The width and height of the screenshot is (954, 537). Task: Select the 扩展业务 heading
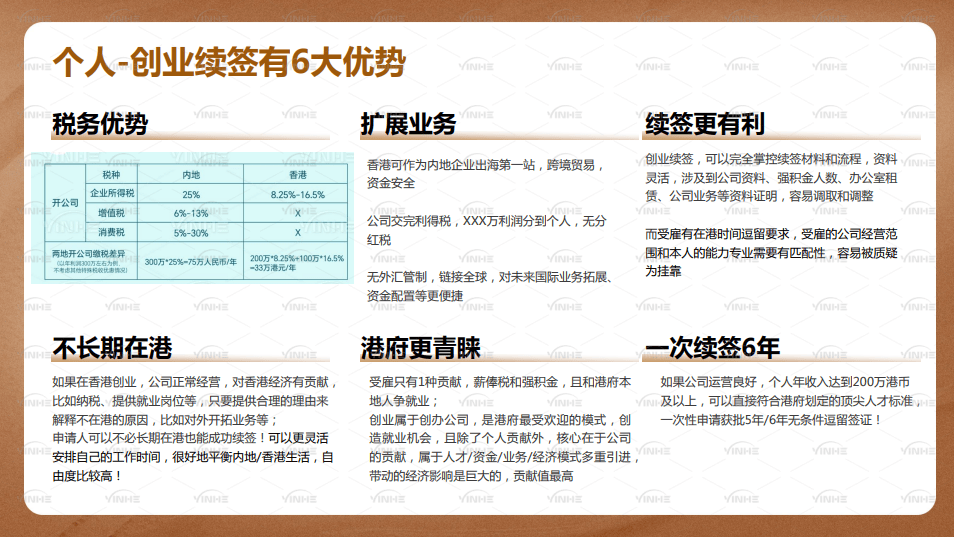[408, 125]
